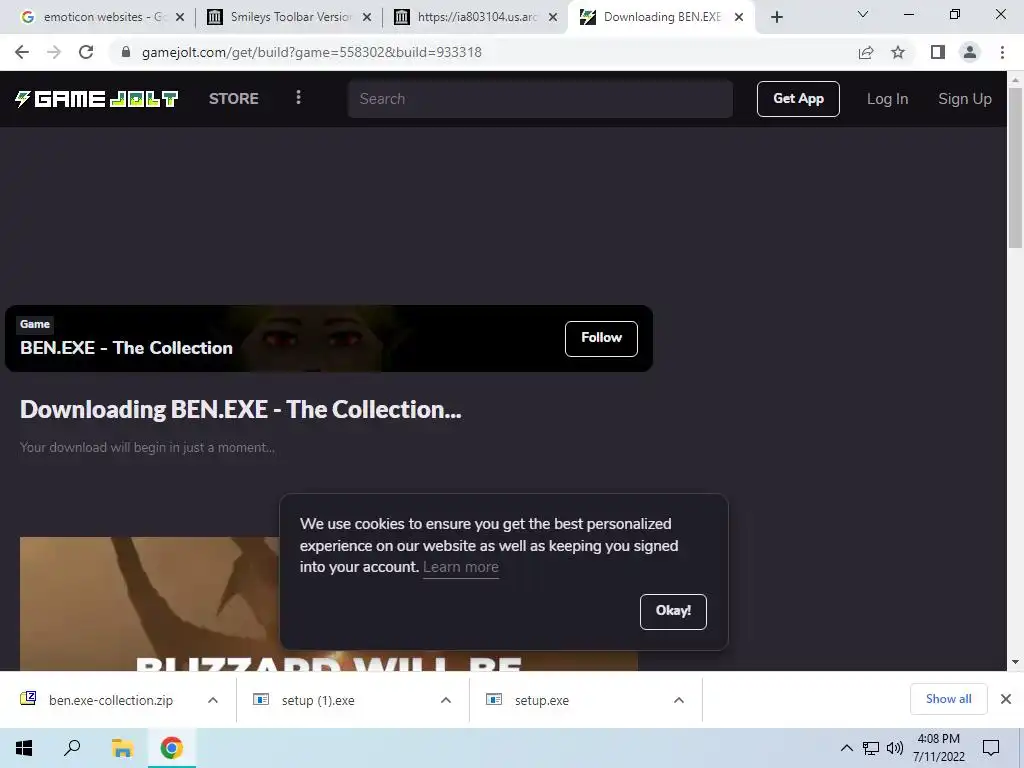The height and width of the screenshot is (768, 1024).
Task: Click the Blizzard ad thumbnail
Action: (x=150, y=603)
